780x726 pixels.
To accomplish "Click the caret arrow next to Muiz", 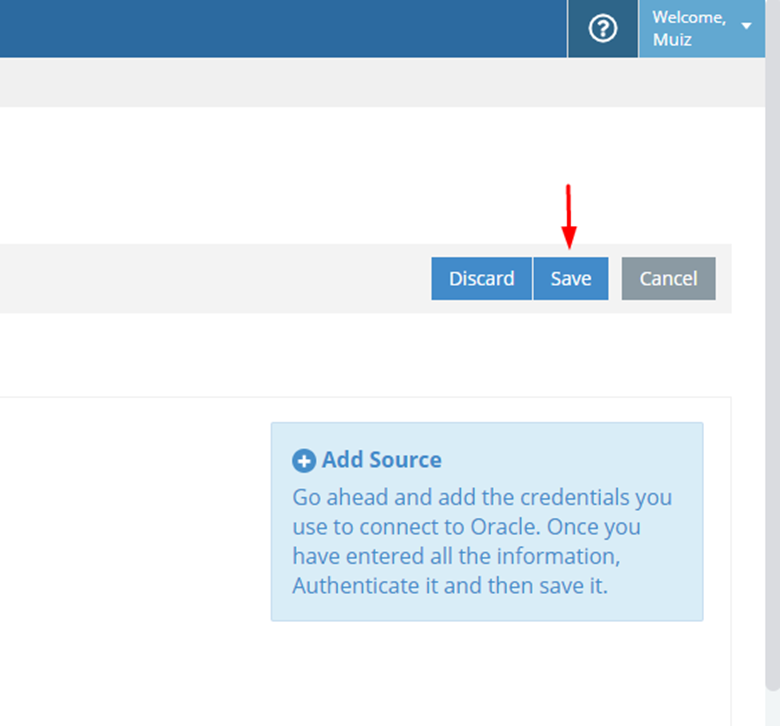I will [746, 26].
